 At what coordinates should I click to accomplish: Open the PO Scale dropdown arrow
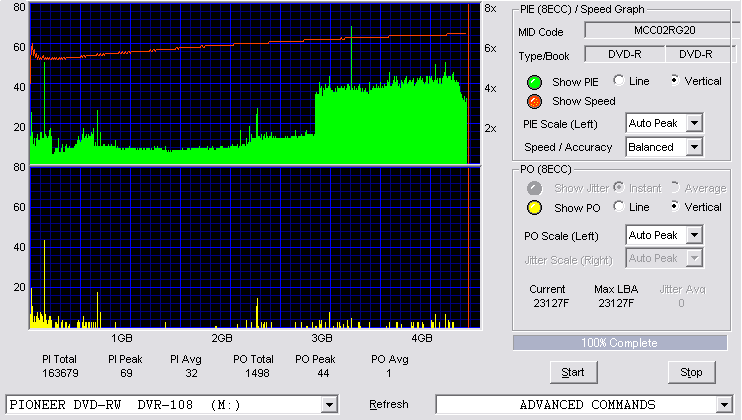click(x=694, y=235)
